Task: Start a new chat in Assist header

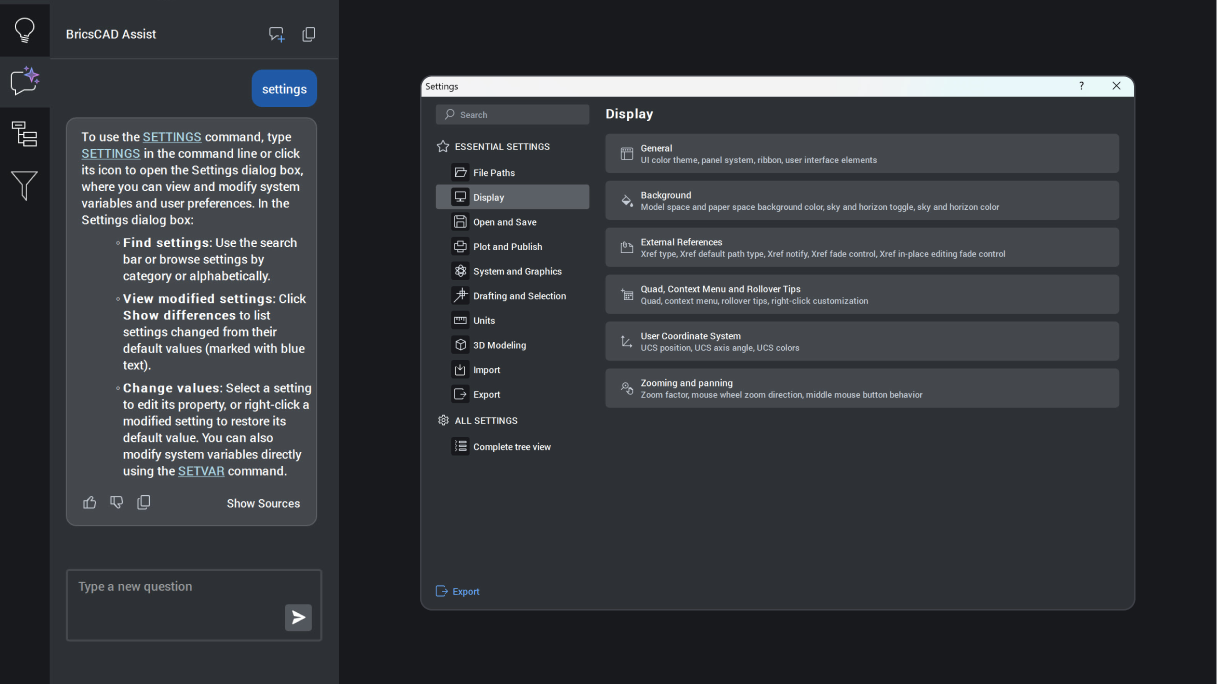Action: pyautogui.click(x=277, y=34)
